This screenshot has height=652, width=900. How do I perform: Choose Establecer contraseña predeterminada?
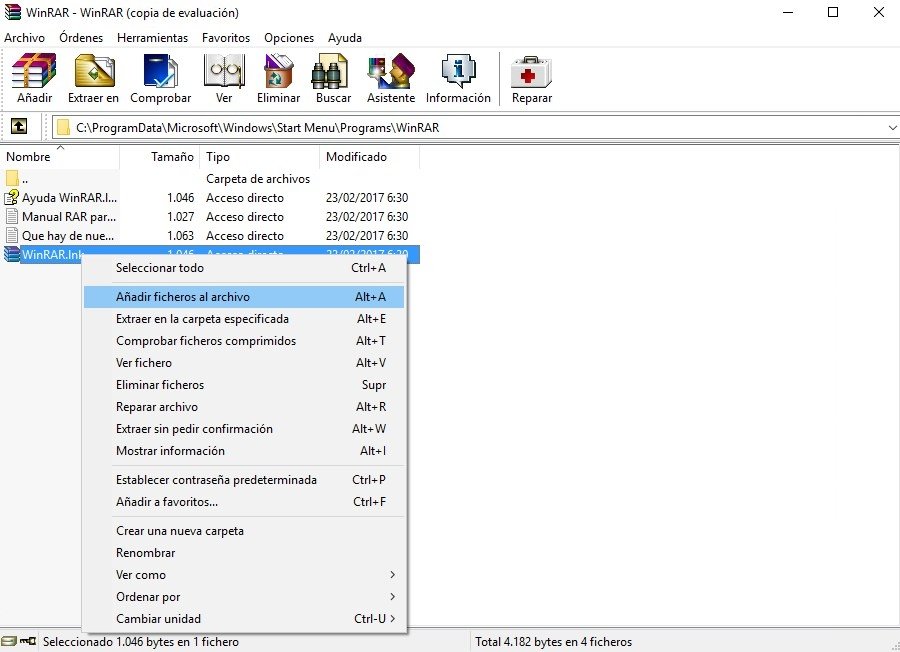[x=244, y=479]
